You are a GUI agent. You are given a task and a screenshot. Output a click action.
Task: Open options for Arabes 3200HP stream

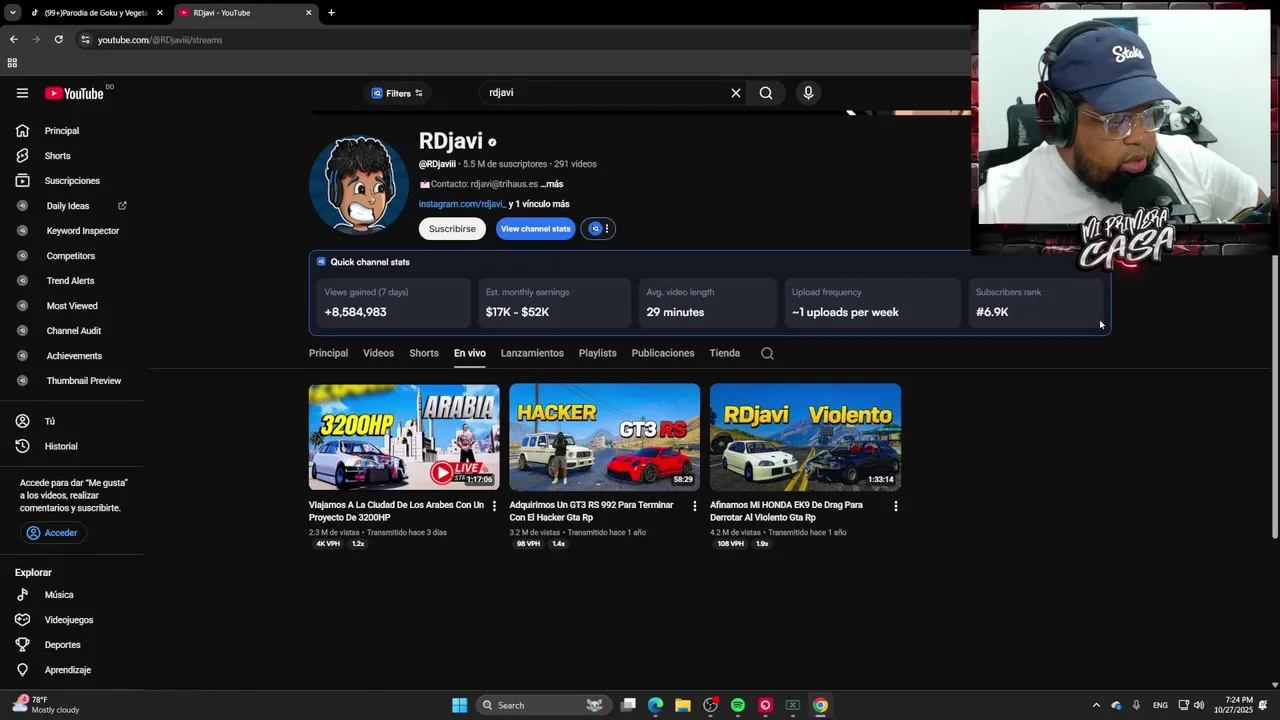click(x=494, y=506)
